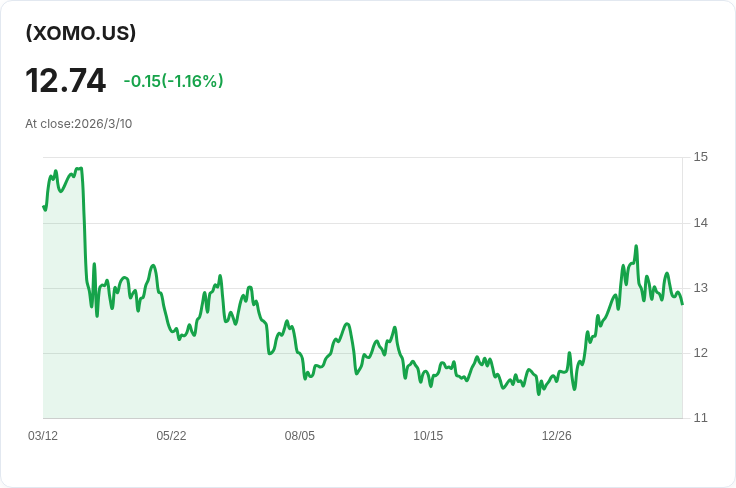
Task: Click the line's starting point at 03/12
Action: click(44, 206)
